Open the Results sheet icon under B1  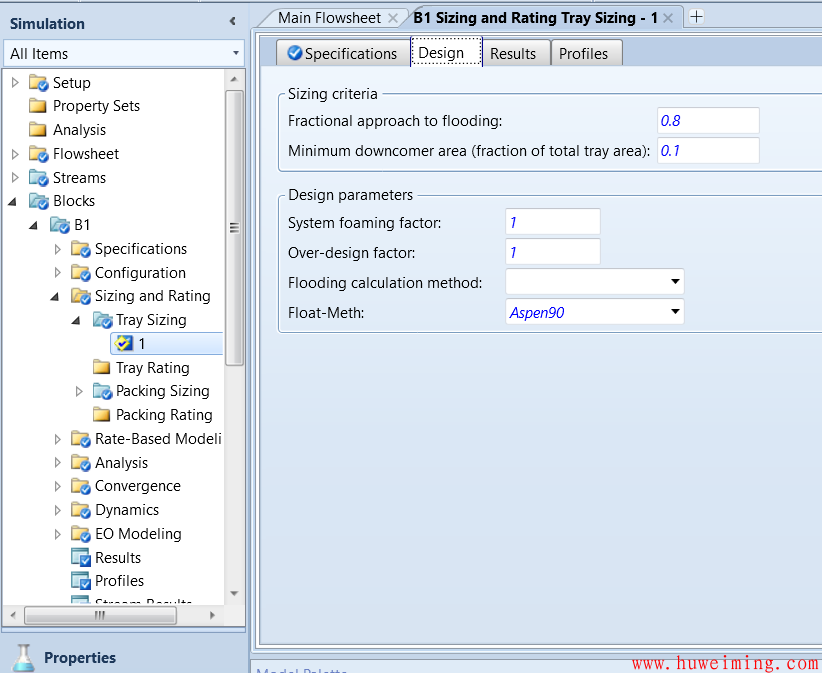81,558
